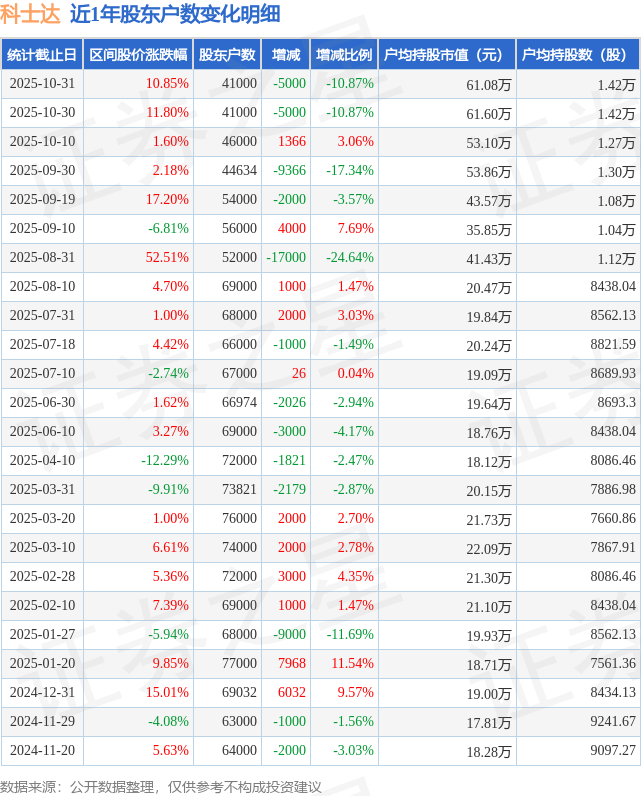Image resolution: width=641 pixels, height=796 pixels.
Task: Select the 2025-04-10 date cell
Action: 42,461
